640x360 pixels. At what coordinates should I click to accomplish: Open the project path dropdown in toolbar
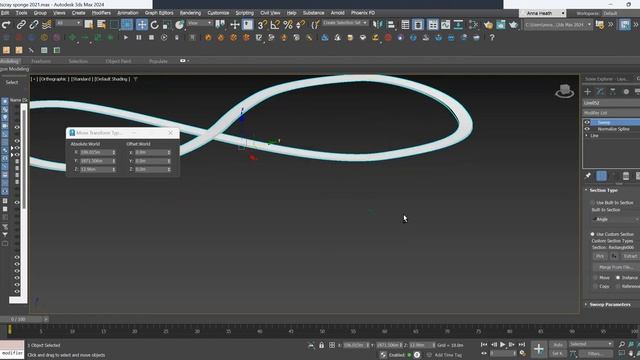click(x=558, y=25)
